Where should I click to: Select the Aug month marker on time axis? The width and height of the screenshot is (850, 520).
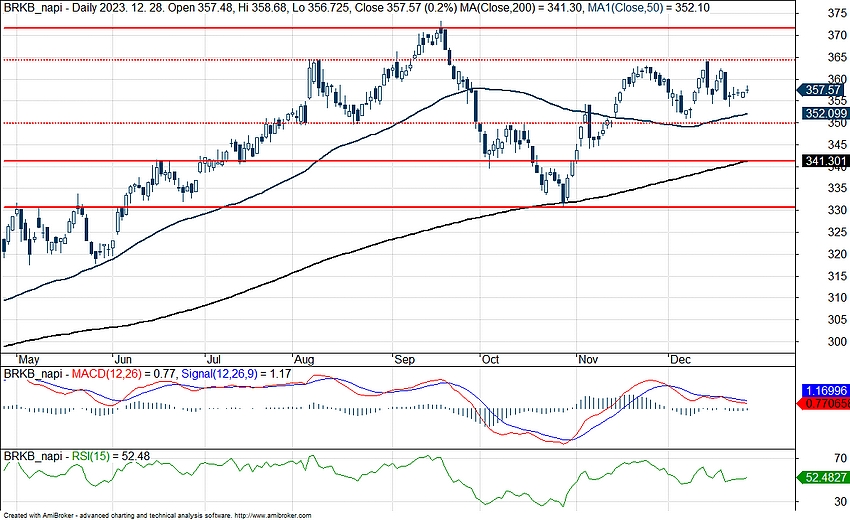[304, 358]
